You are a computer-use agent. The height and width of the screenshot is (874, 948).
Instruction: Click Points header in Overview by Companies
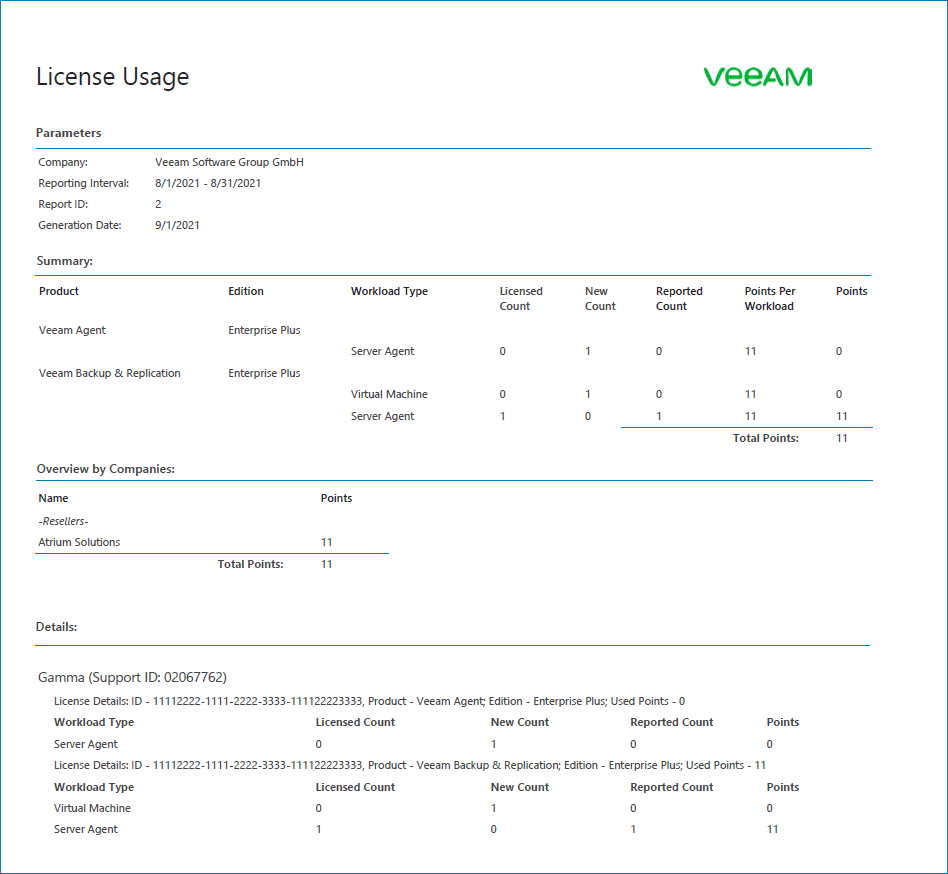[x=336, y=498]
